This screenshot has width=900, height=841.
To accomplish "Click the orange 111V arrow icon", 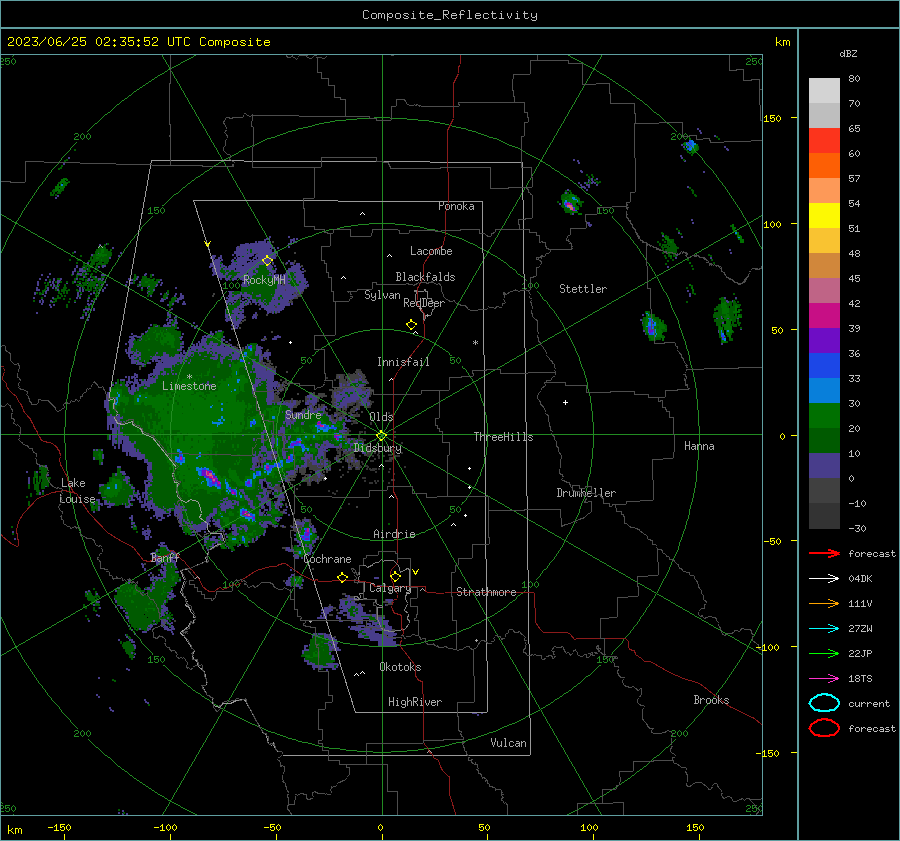I will tap(824, 603).
